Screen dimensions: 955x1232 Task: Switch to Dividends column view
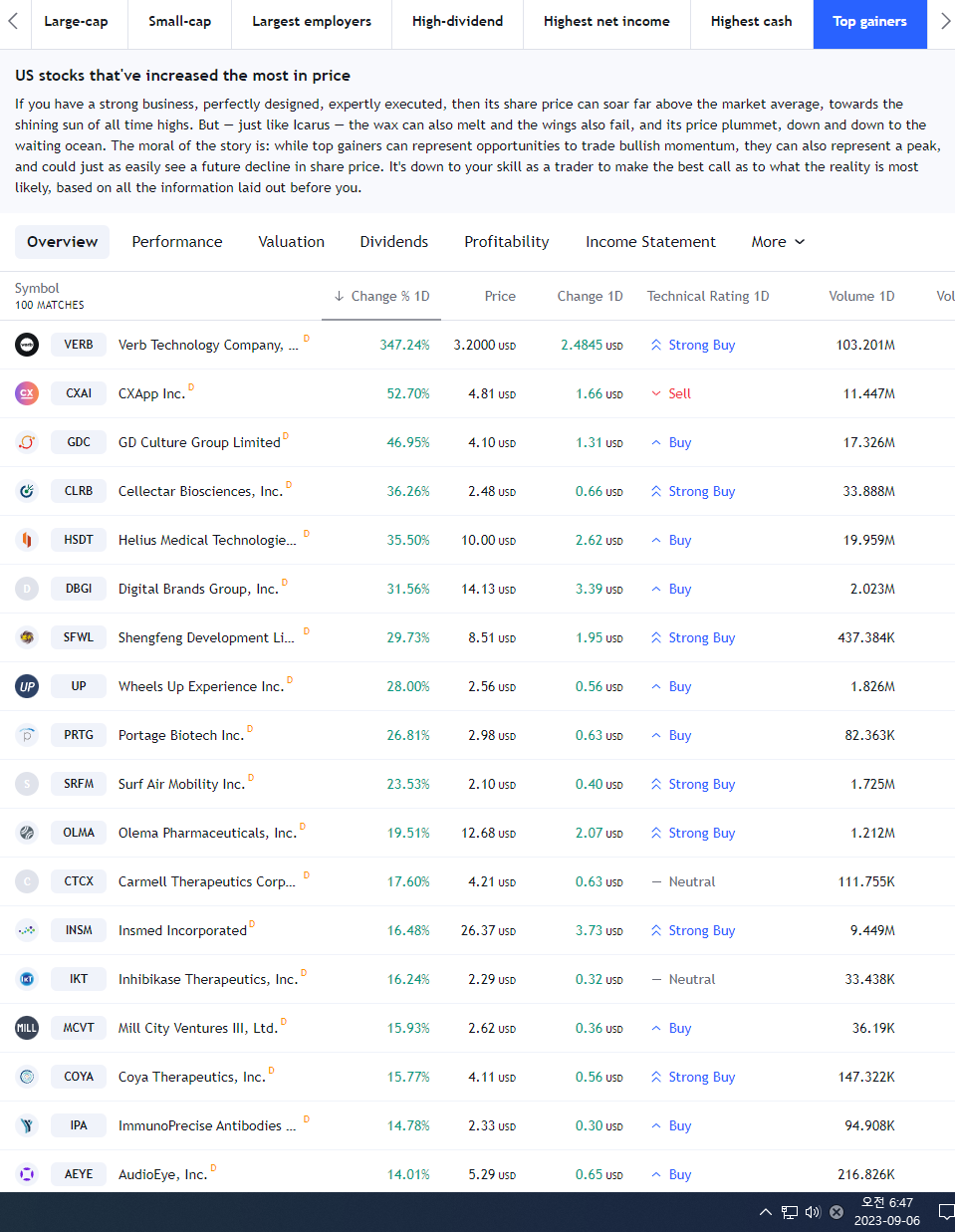(x=394, y=242)
